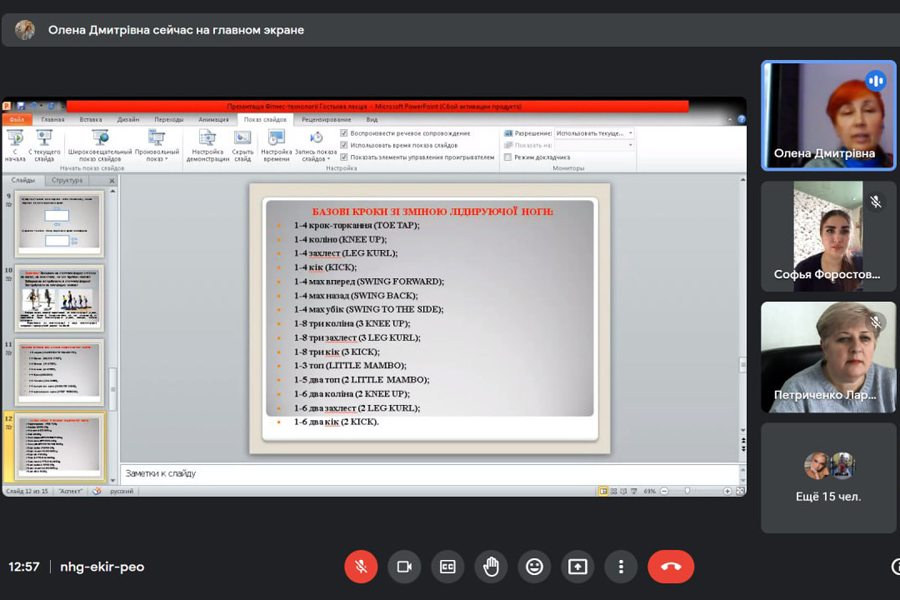Uncheck 'Использовать время показа слайдов'
The height and width of the screenshot is (600, 900).
click(x=345, y=145)
